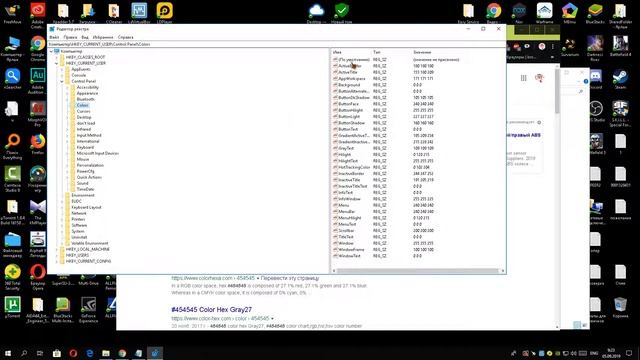640x360 pixels.
Task: Expand the HKEY_USERS node
Action: [57, 255]
